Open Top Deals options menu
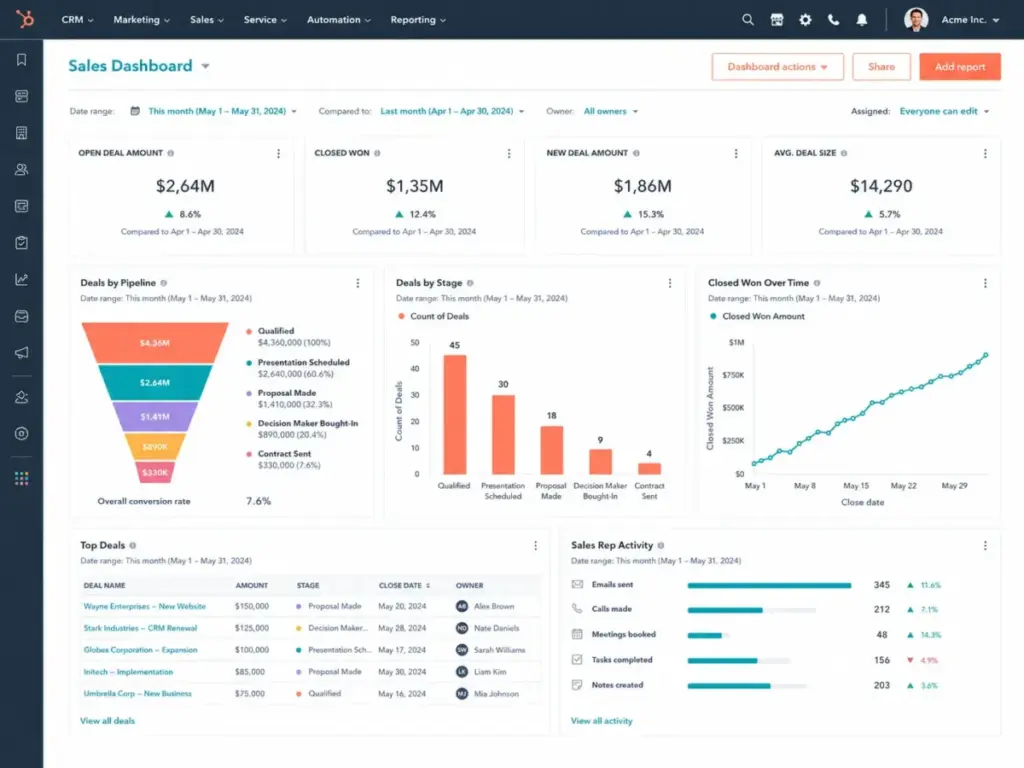 [536, 546]
